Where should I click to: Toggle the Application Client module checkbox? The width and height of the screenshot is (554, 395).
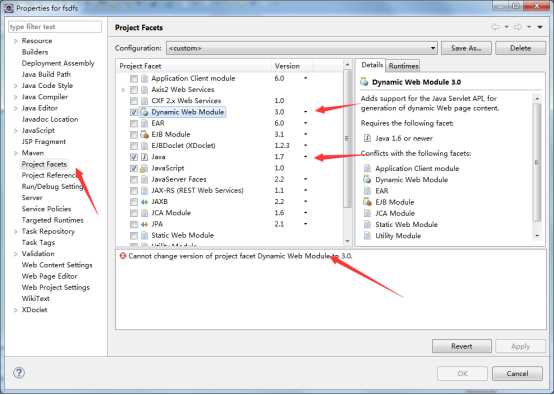click(x=134, y=78)
